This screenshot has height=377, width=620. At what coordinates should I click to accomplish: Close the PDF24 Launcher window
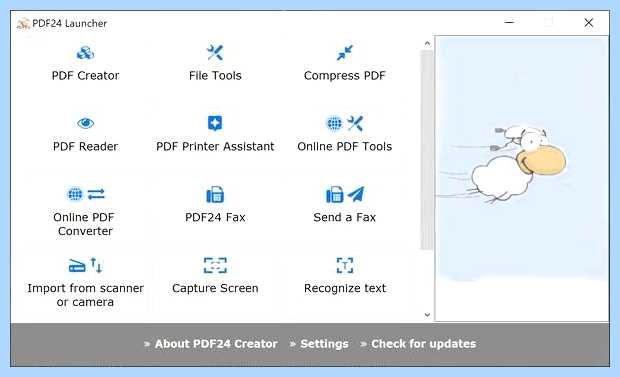(589, 23)
